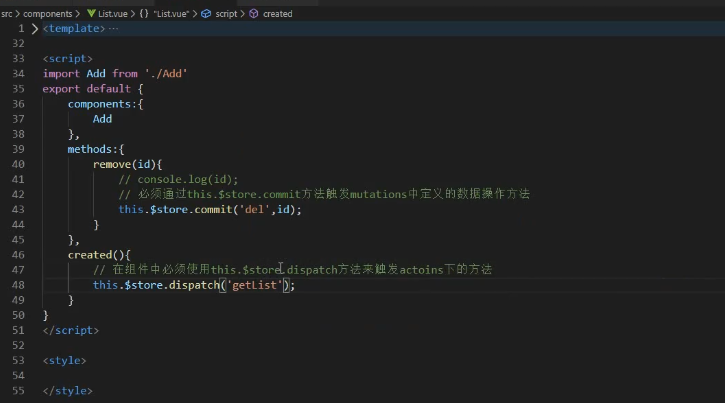The height and width of the screenshot is (403, 725).
Task: Click the method icon before created breadcrumb
Action: click(x=254, y=14)
